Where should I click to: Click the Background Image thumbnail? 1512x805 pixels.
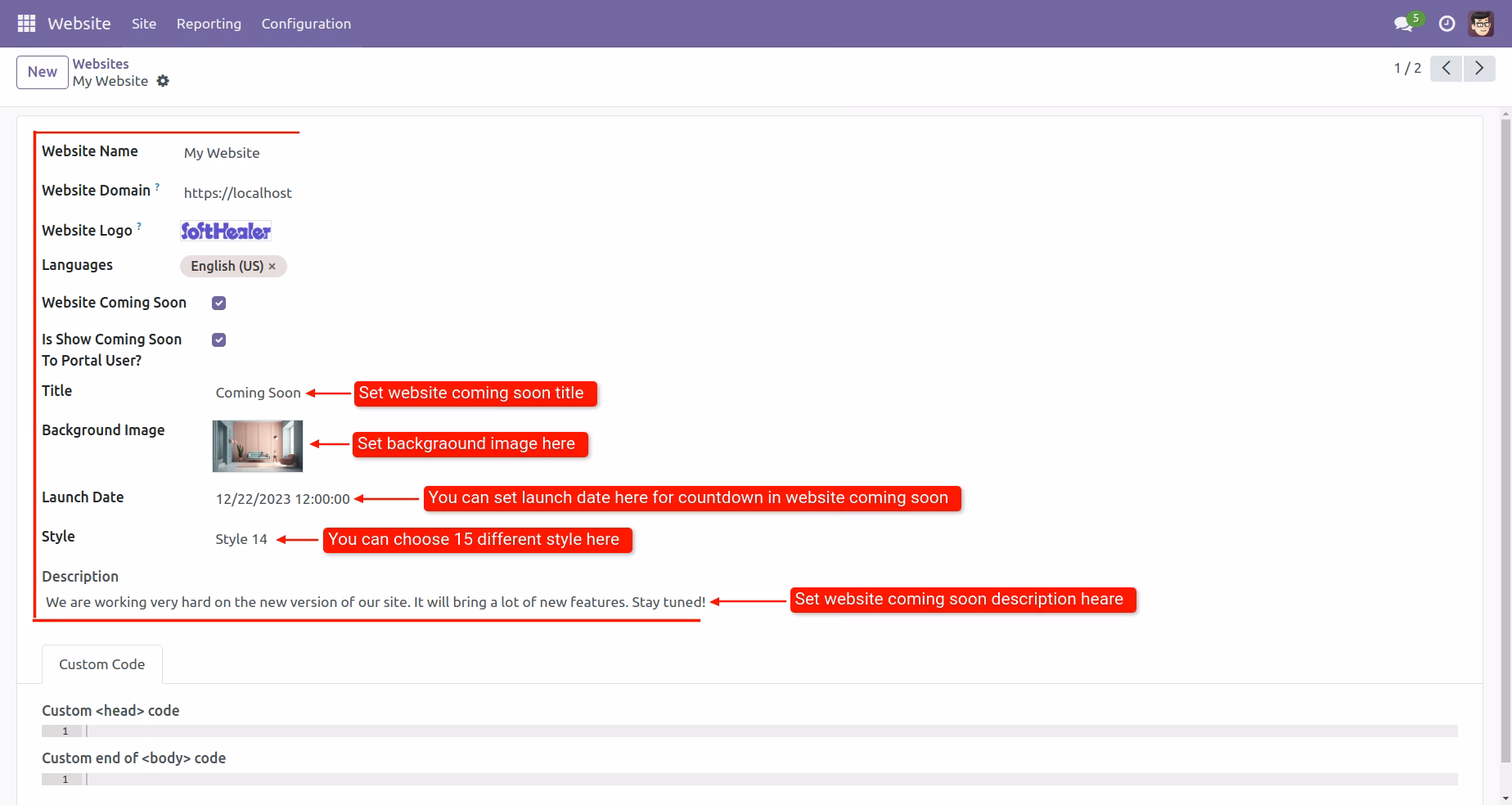258,446
